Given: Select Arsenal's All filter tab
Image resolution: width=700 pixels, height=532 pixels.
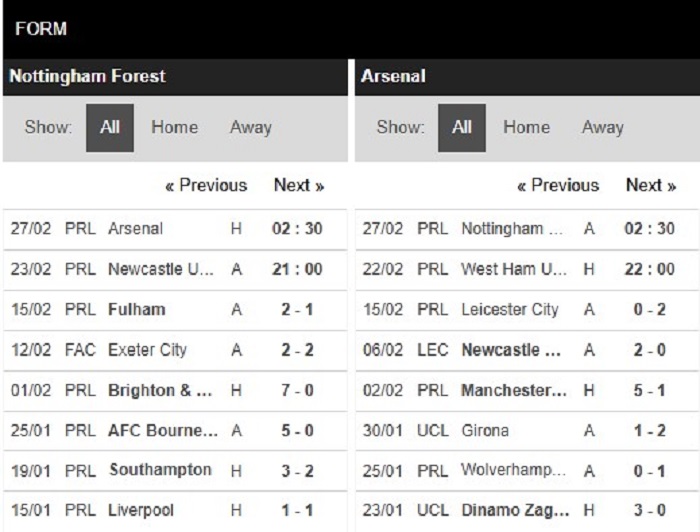Looking at the screenshot, I should 462,128.
